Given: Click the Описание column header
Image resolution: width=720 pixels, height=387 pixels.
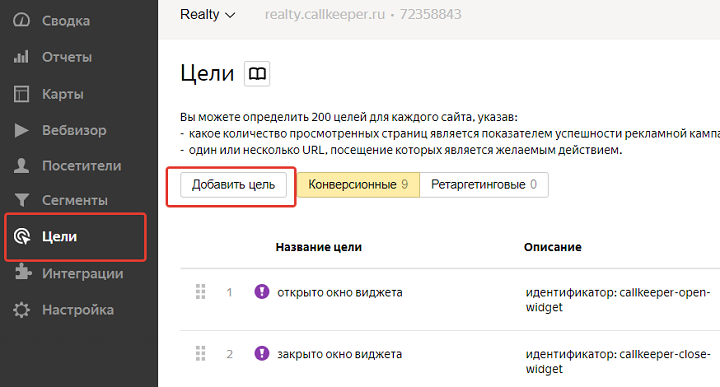Looking at the screenshot, I should tap(553, 247).
